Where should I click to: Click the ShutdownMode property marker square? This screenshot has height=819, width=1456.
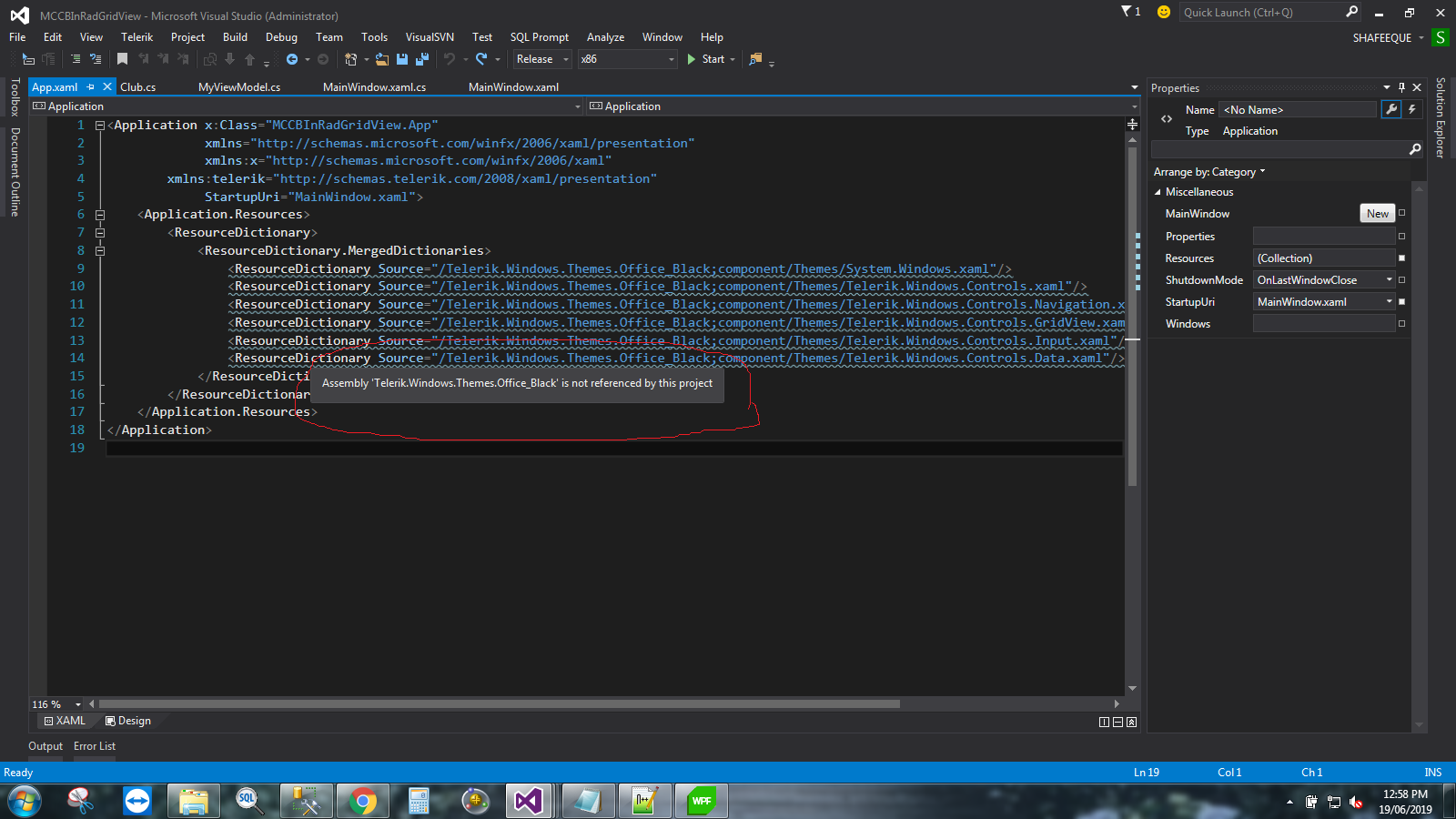tap(1401, 280)
